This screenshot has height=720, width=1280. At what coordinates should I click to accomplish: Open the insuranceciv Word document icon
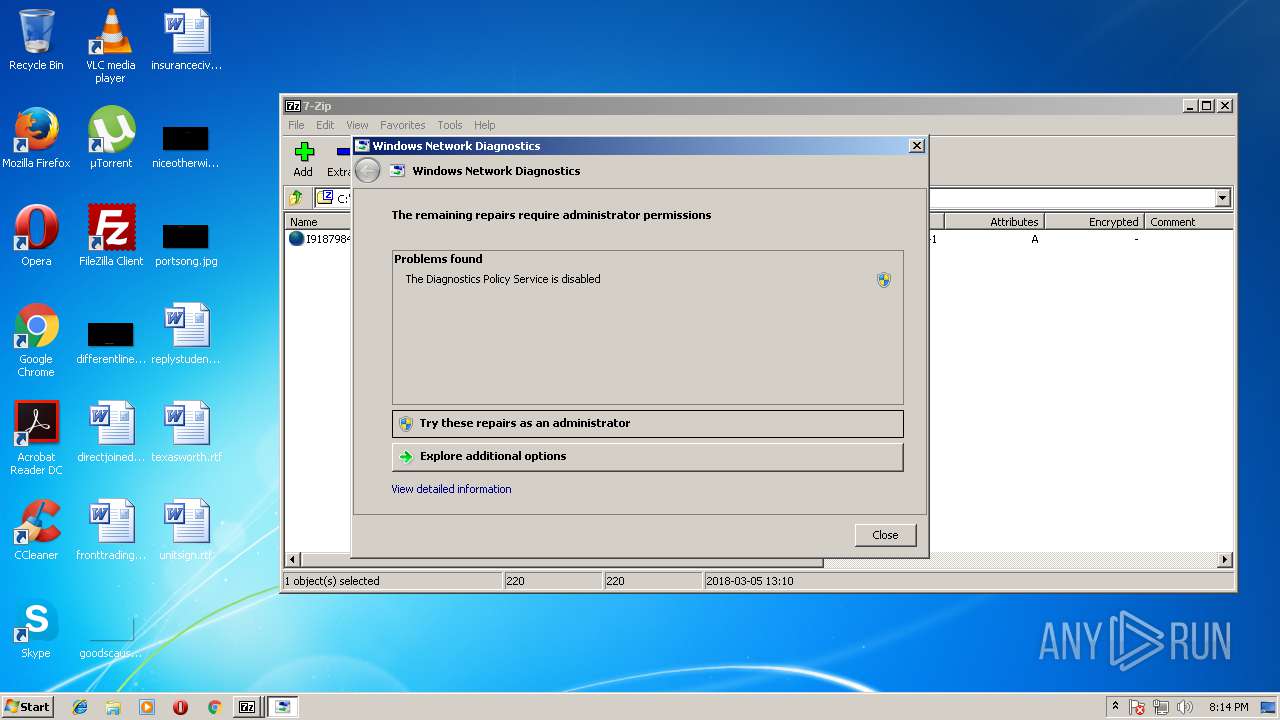186,40
